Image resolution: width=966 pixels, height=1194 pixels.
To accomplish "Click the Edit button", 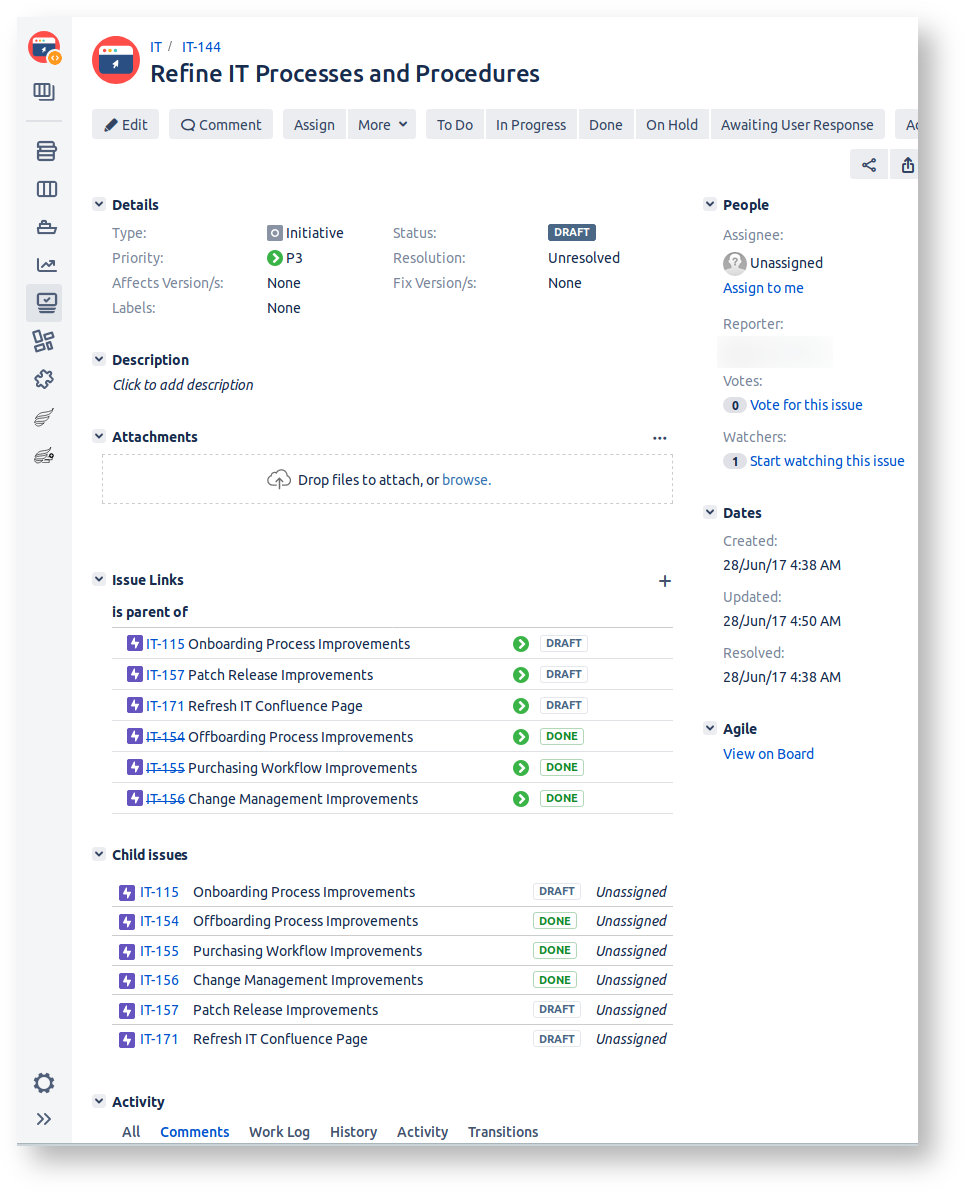I will [125, 125].
